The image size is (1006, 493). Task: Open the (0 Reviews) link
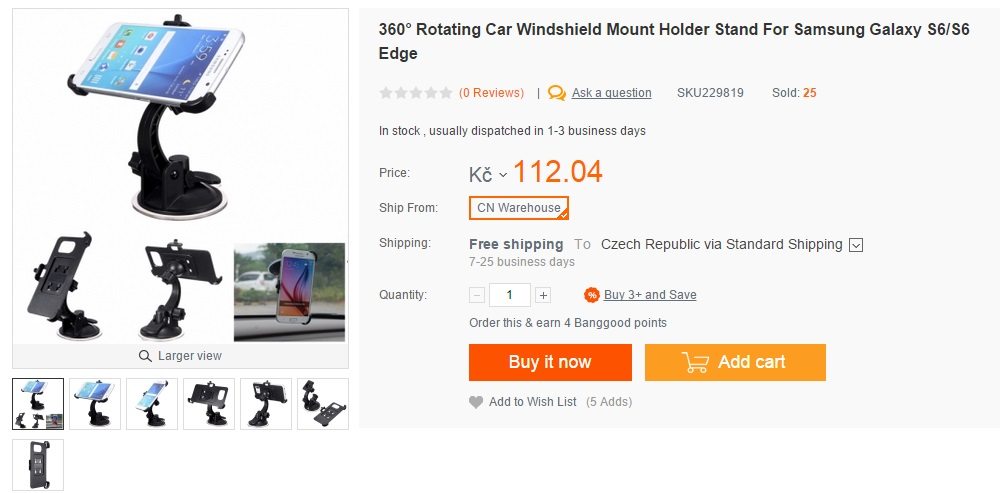491,93
